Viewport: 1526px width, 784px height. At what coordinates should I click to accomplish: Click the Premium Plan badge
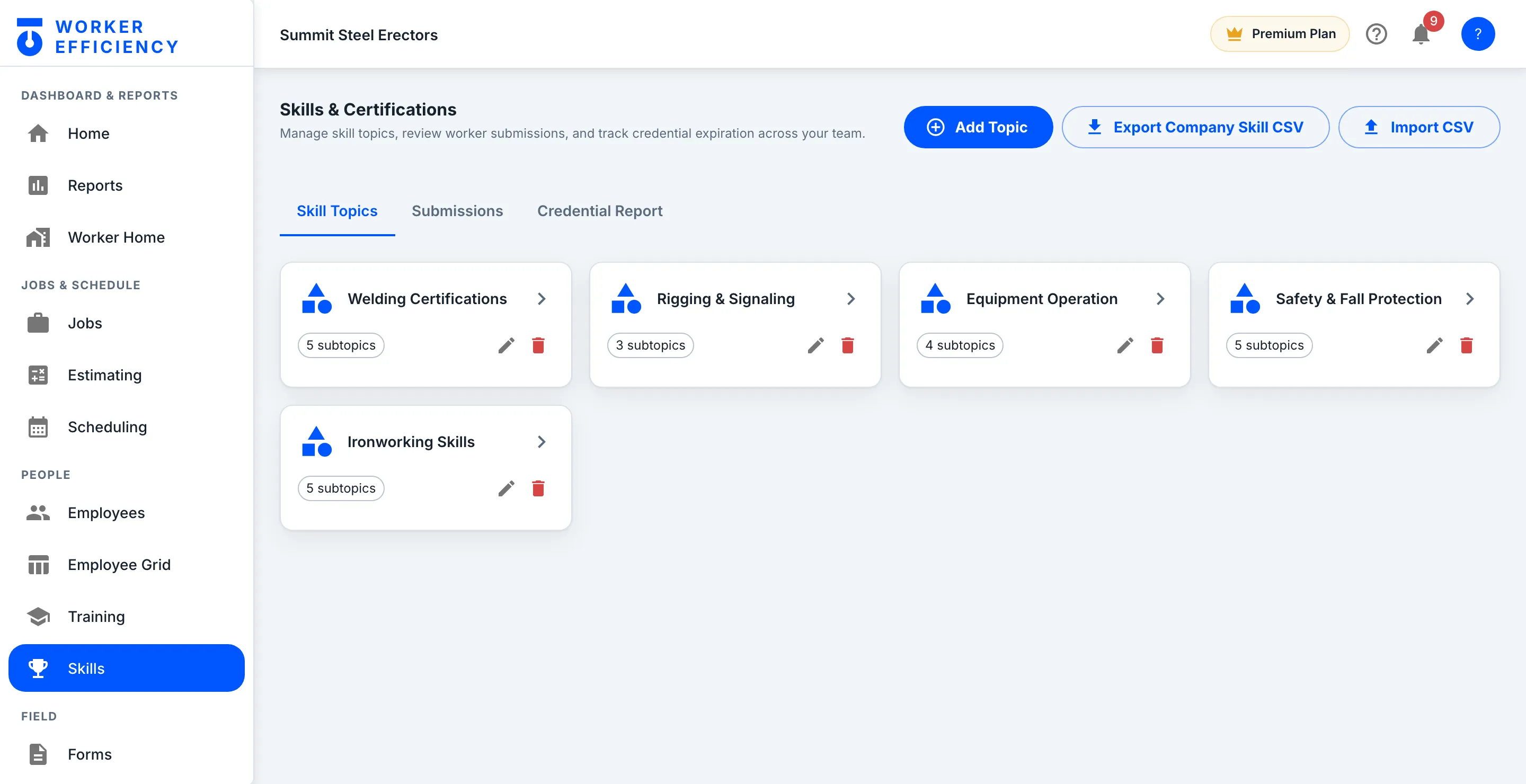[x=1280, y=34]
